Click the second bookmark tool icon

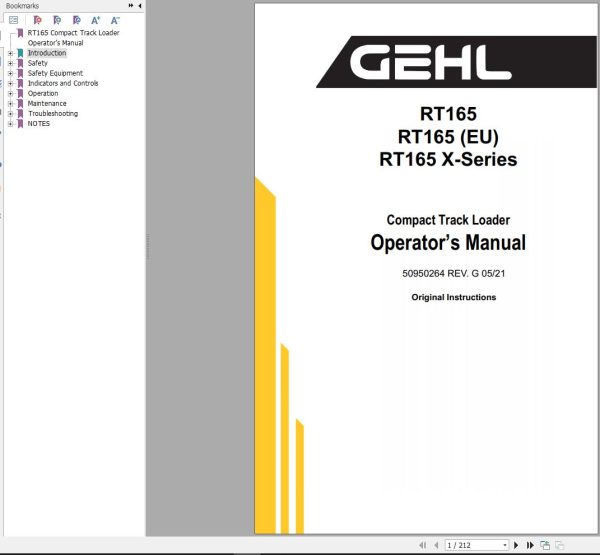click(x=57, y=20)
